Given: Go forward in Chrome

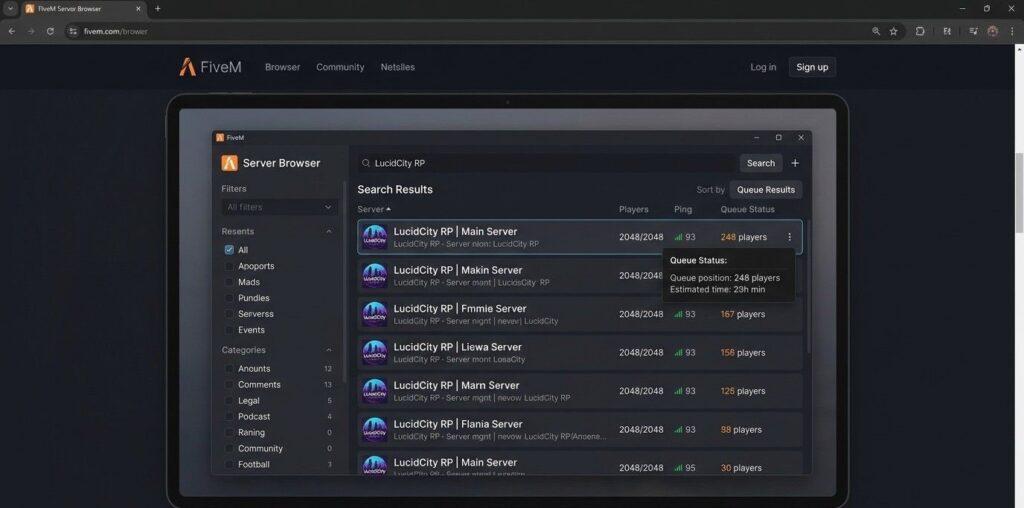Looking at the screenshot, I should 31,31.
